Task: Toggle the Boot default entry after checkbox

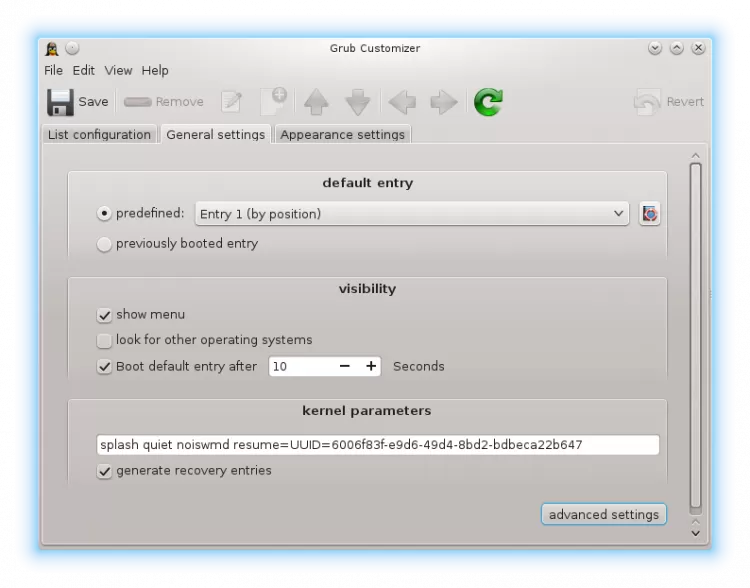Action: point(104,367)
